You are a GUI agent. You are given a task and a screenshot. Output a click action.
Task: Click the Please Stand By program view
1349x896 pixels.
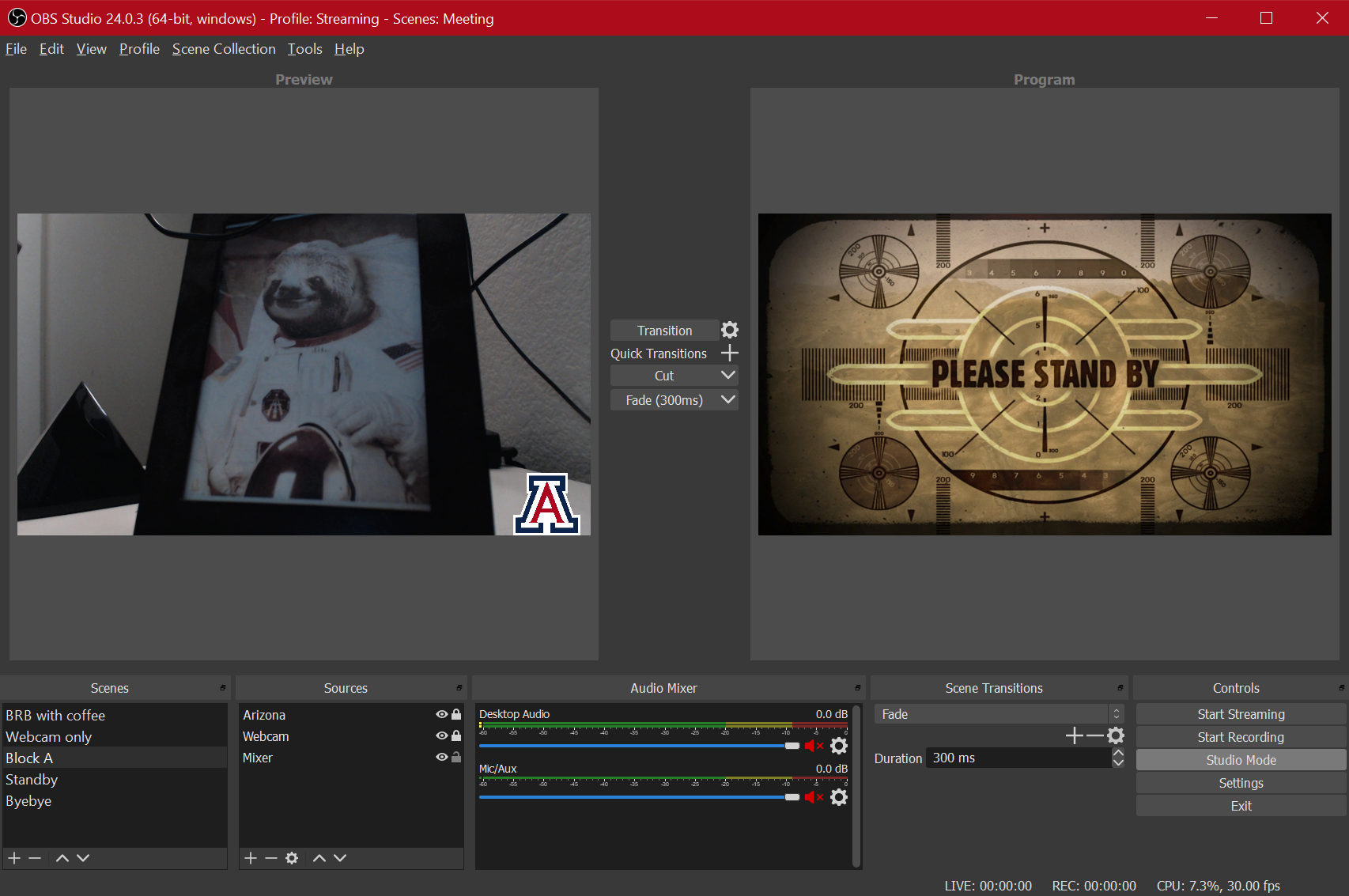pos(1045,374)
